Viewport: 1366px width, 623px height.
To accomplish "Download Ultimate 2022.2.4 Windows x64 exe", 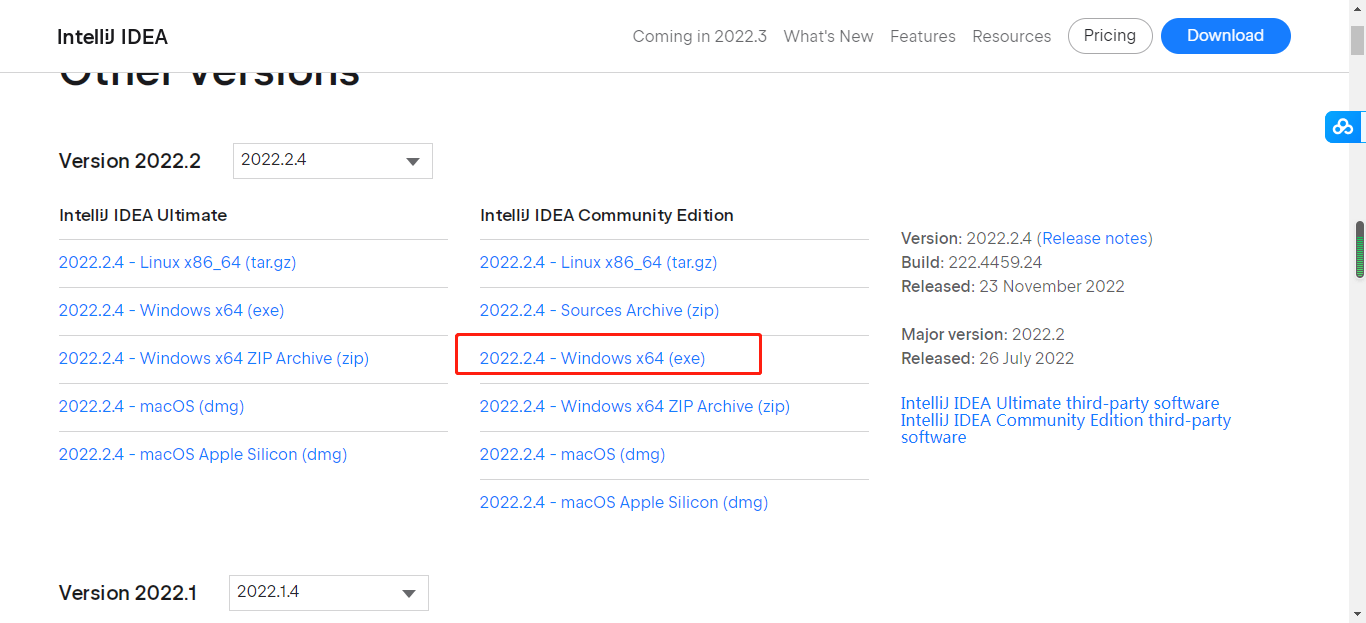I will (x=172, y=310).
